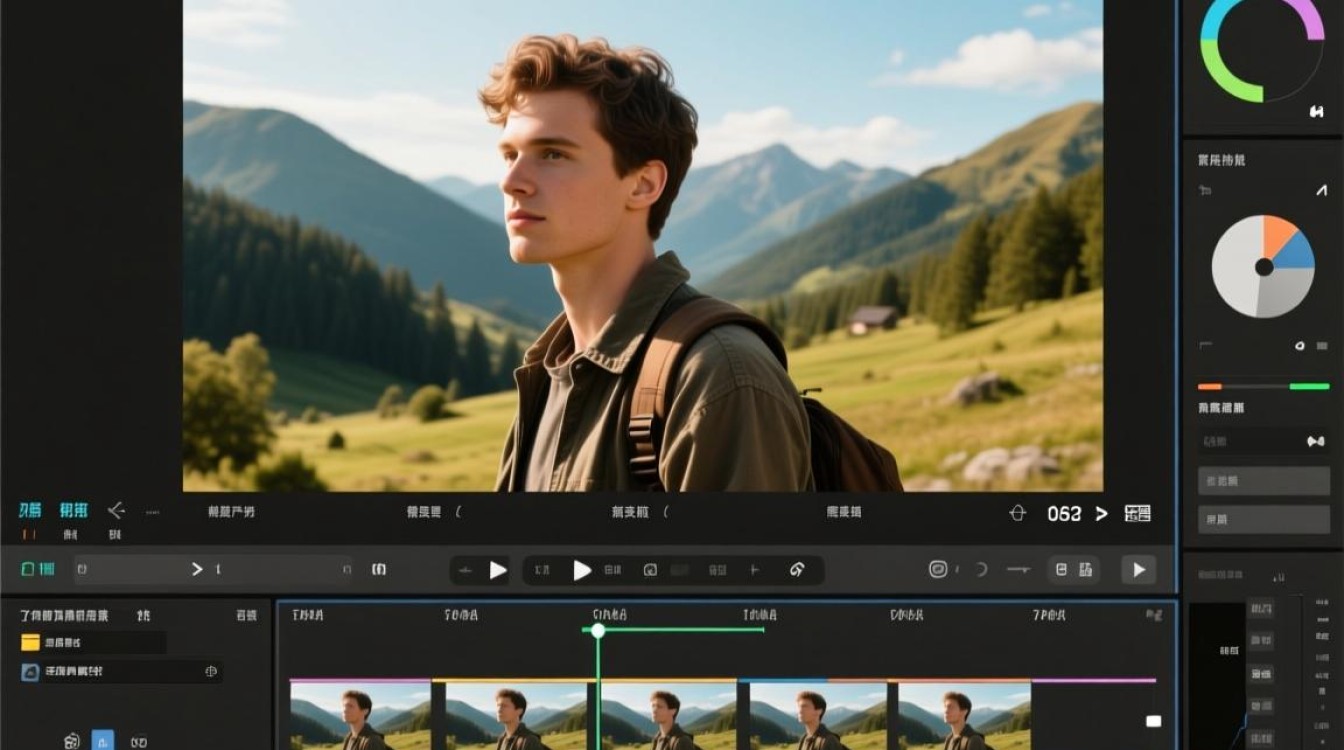The width and height of the screenshot is (1344, 750).
Task: Click the yellow folder icon in the media panel
Action: tap(30, 643)
